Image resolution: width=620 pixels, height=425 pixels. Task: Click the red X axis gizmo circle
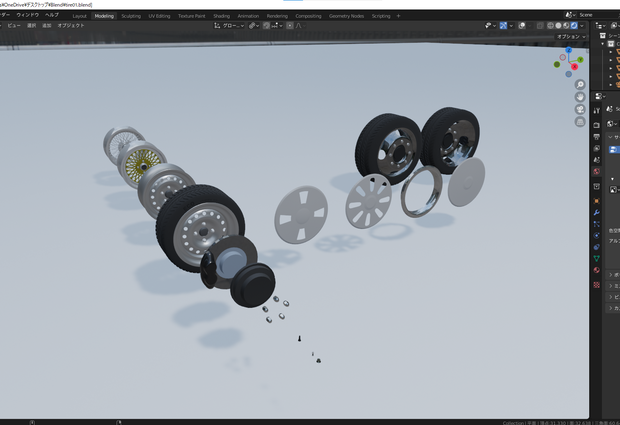click(x=575, y=67)
